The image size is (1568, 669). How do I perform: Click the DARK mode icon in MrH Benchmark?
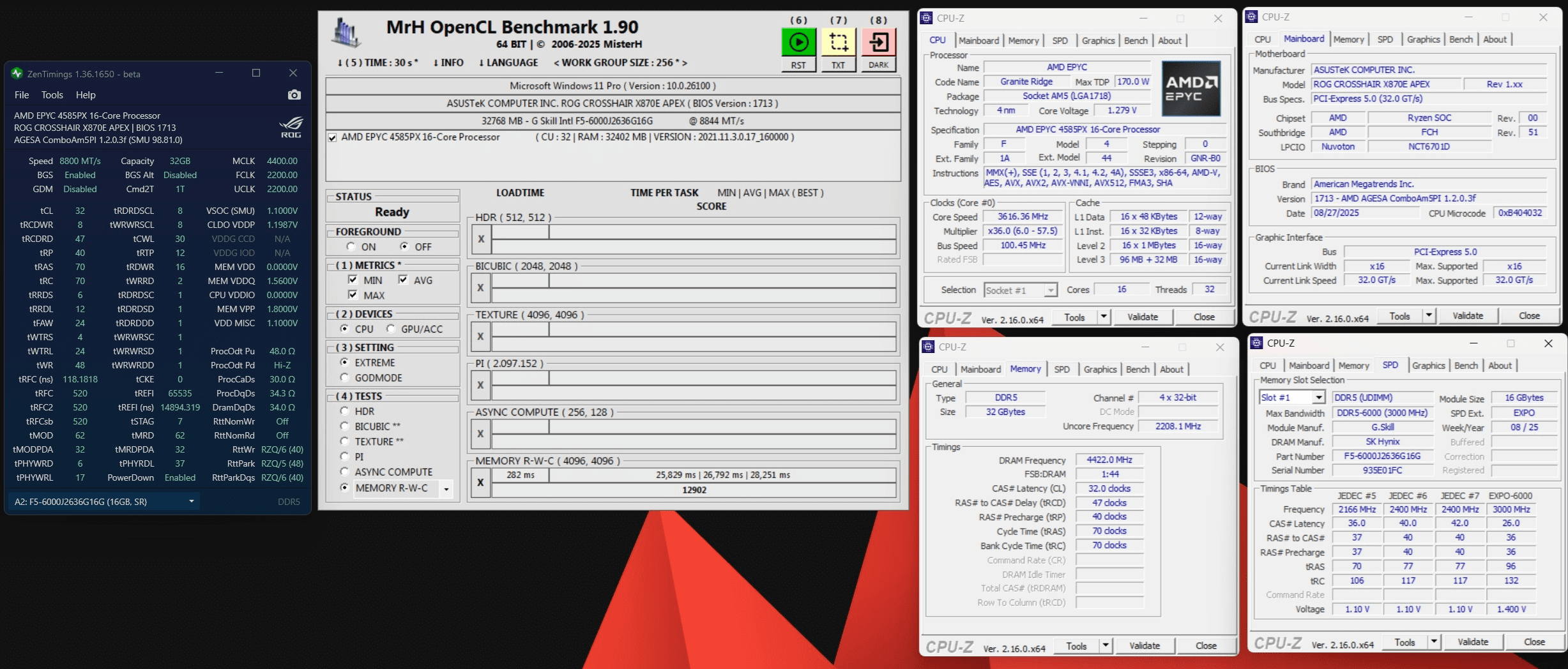click(x=878, y=42)
